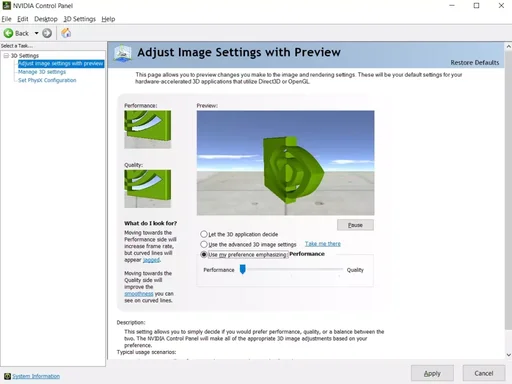Open the Back history dropdown arrow
Screen dimensions: 512x384
click(x=36, y=33)
